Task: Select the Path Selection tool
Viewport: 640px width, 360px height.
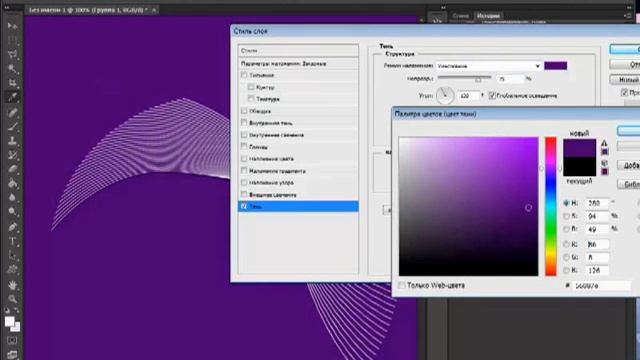Action: coord(12,256)
